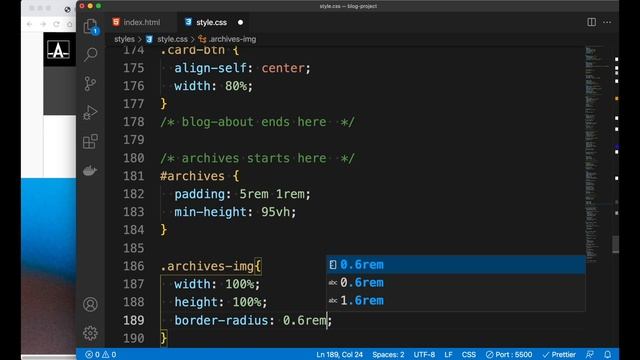
Task: Reload the page in the browser window
Action: (x=56, y=24)
